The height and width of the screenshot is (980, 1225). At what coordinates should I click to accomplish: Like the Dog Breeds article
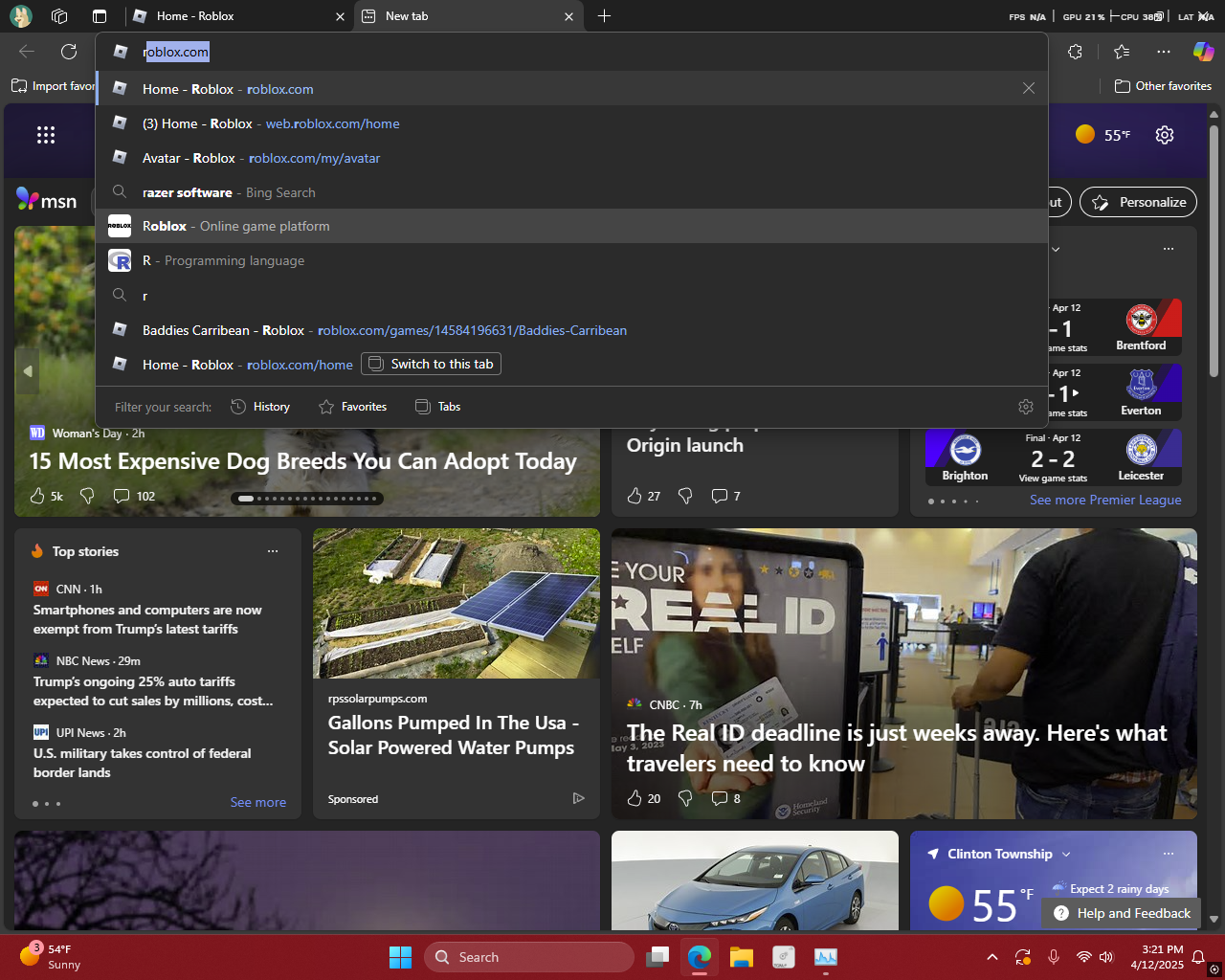click(x=46, y=496)
